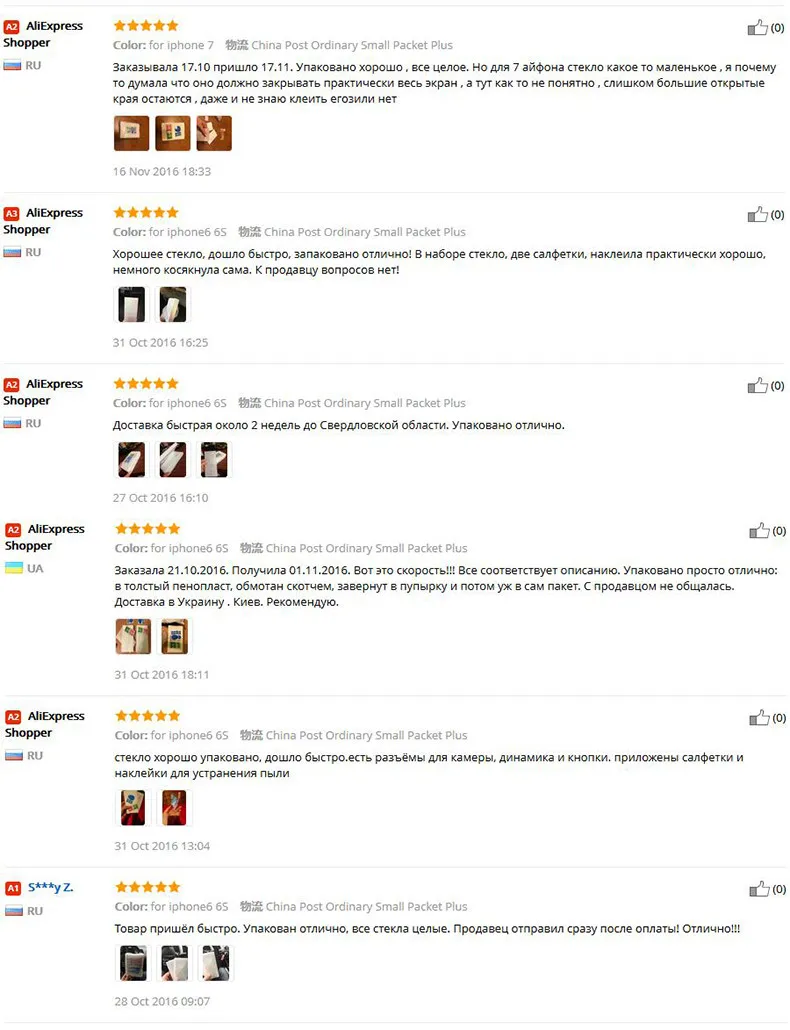Open first photo of the iphone 7 review
This screenshot has height=1030, width=790.
131,133
